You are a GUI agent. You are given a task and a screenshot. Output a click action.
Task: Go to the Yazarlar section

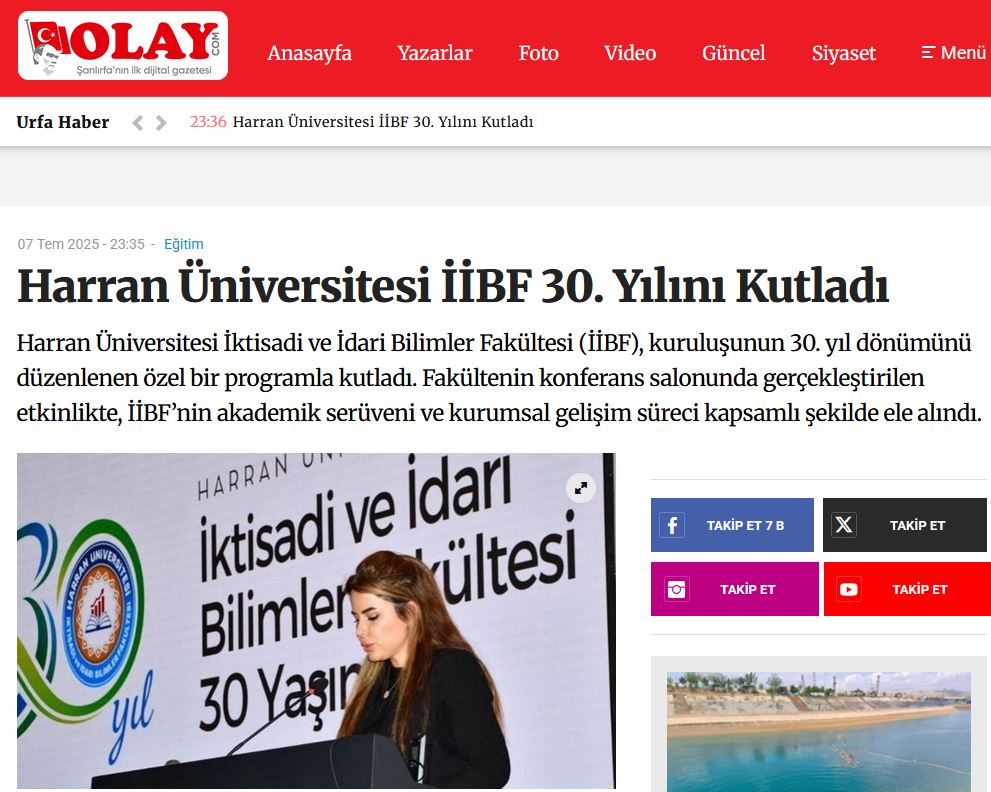point(434,53)
